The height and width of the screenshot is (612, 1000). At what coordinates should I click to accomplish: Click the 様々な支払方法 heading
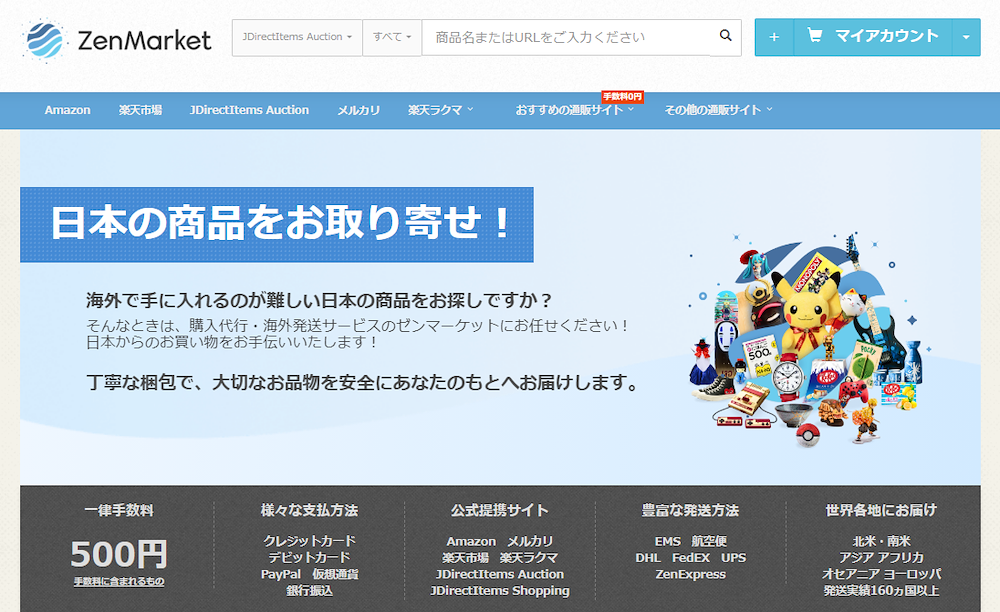pyautogui.click(x=309, y=510)
